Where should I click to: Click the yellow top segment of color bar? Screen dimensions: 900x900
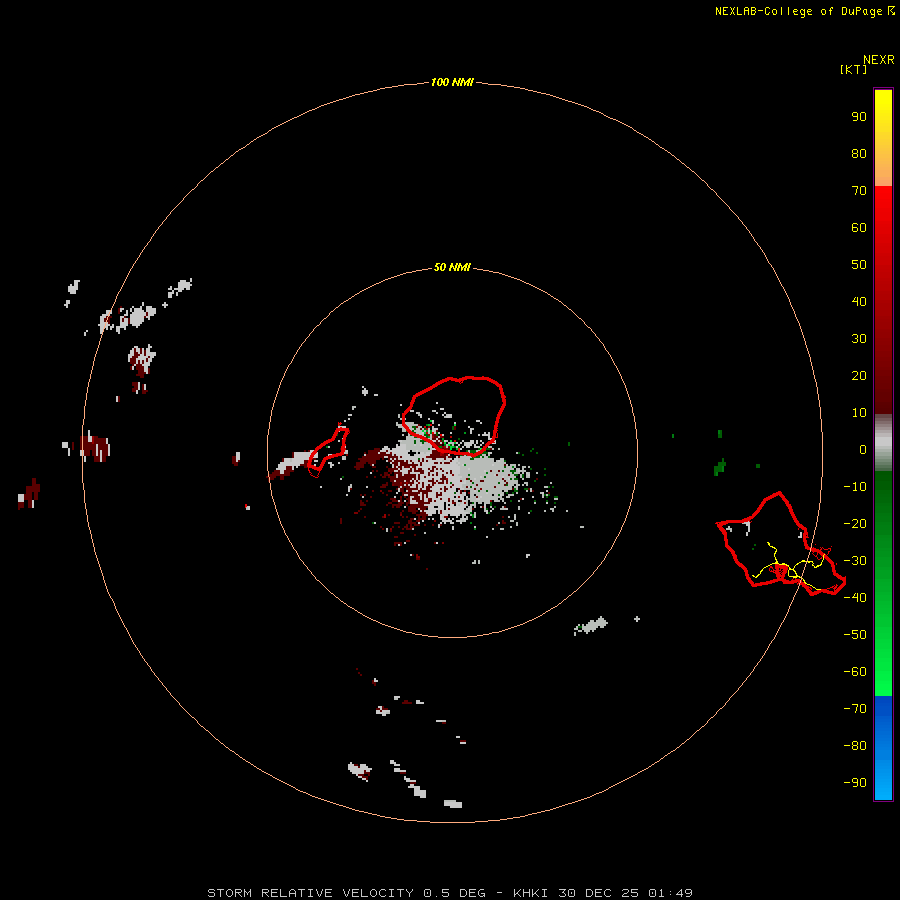(883, 138)
